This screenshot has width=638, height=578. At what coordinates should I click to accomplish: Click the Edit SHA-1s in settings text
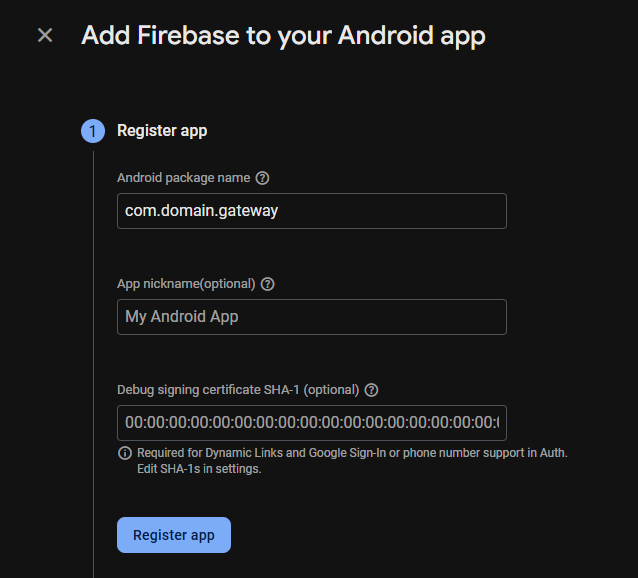tap(199, 469)
